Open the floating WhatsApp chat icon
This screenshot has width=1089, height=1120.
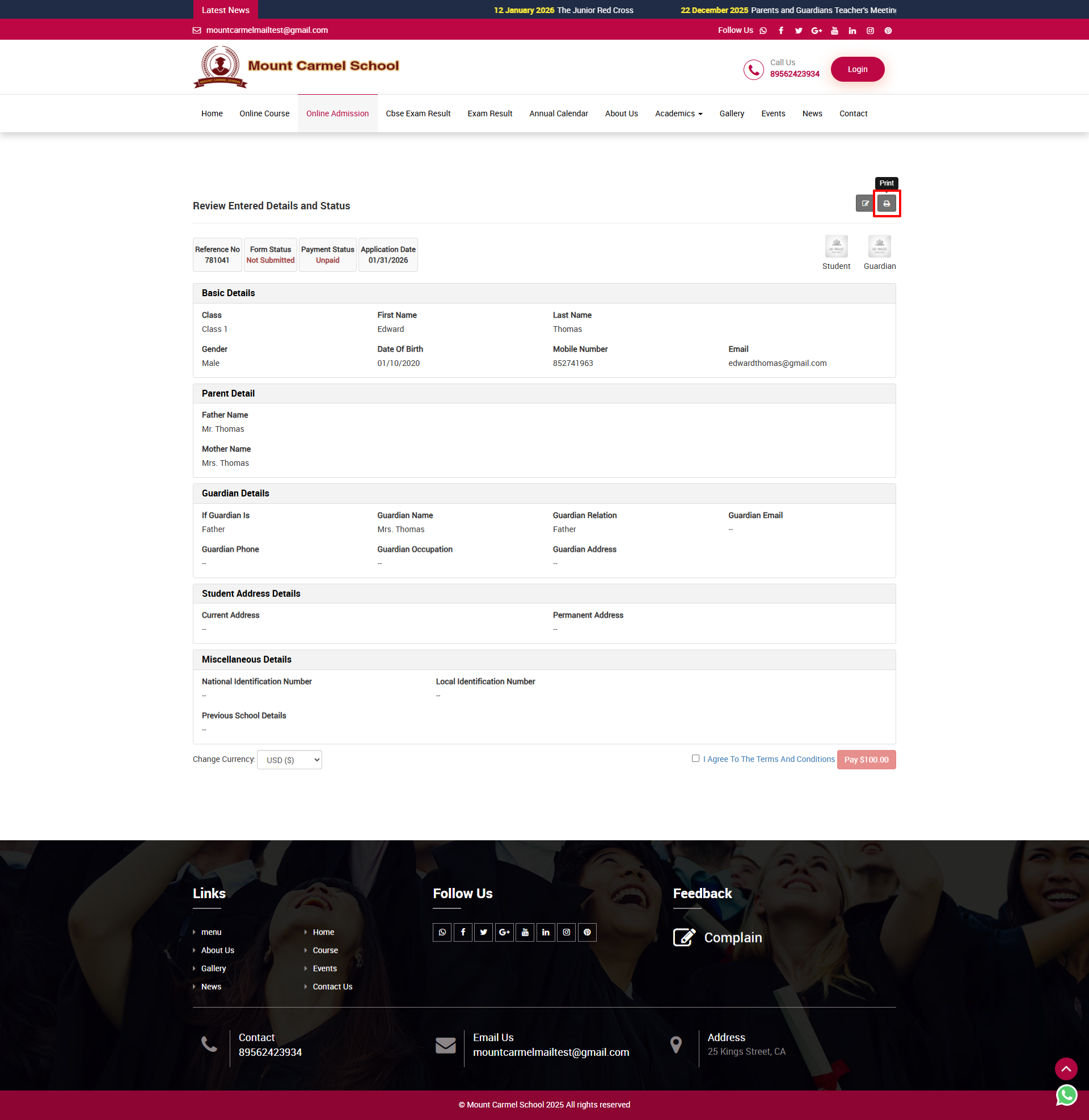coord(1066,1095)
